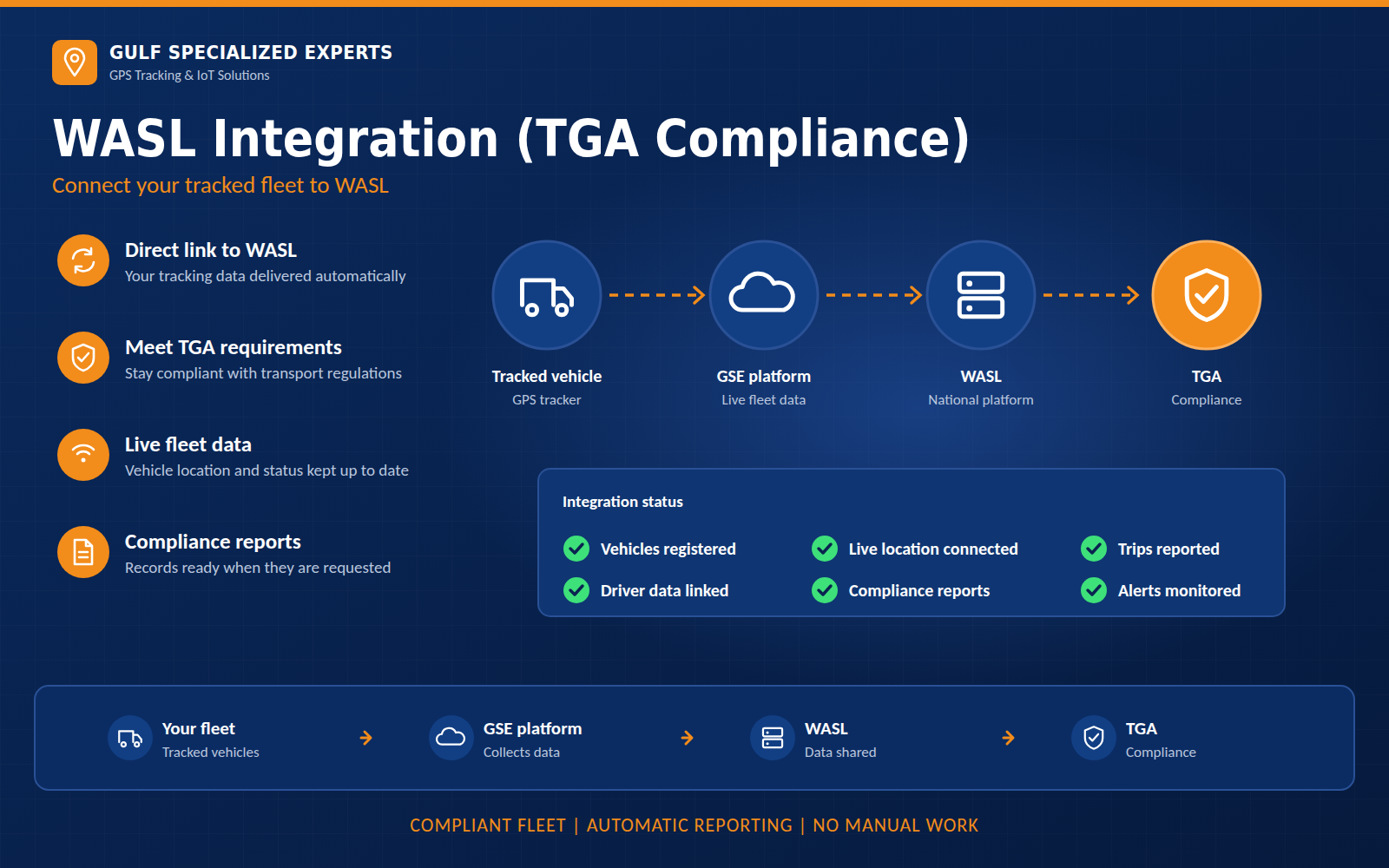Select the GSE platform cloud circle icon
This screenshot has width=1389, height=868.
click(764, 295)
